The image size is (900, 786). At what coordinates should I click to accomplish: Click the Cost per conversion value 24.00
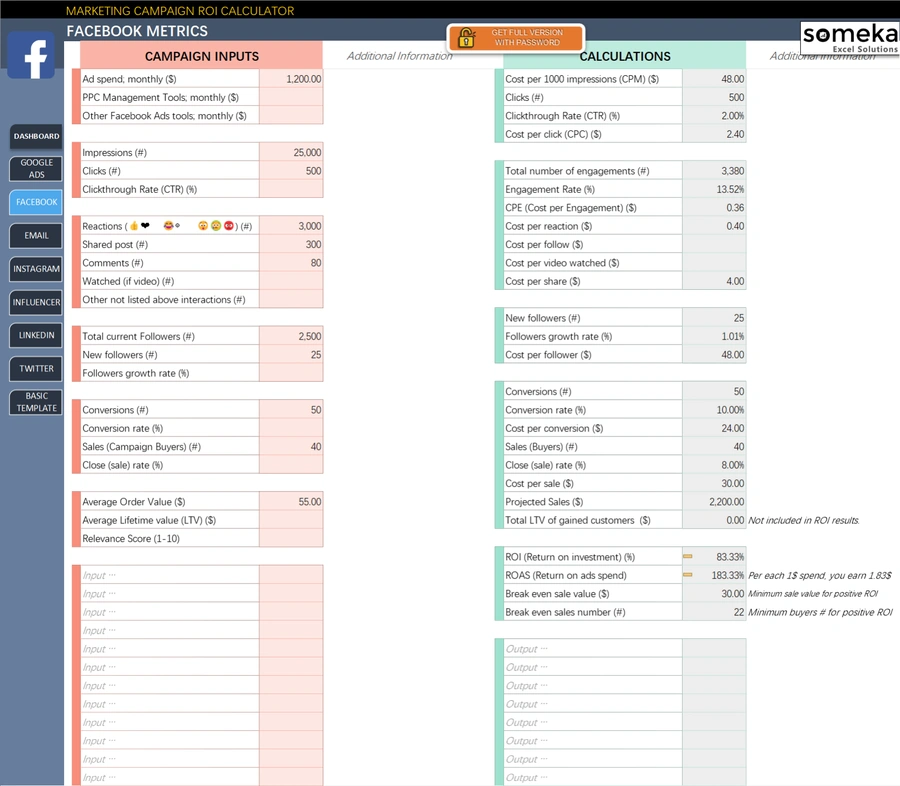[x=714, y=428]
